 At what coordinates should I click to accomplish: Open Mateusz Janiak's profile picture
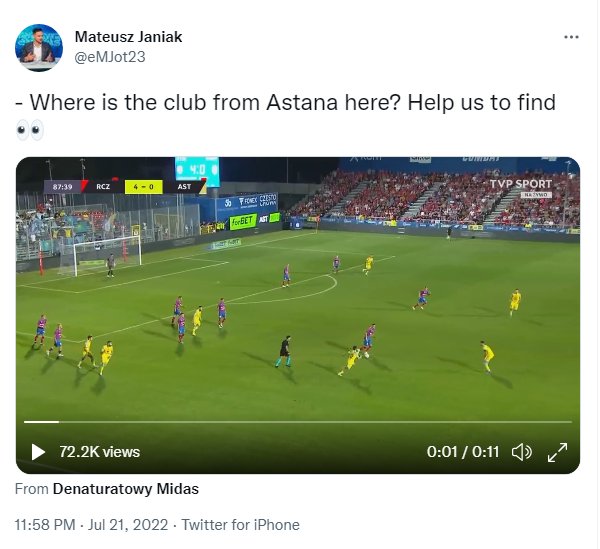(39, 47)
